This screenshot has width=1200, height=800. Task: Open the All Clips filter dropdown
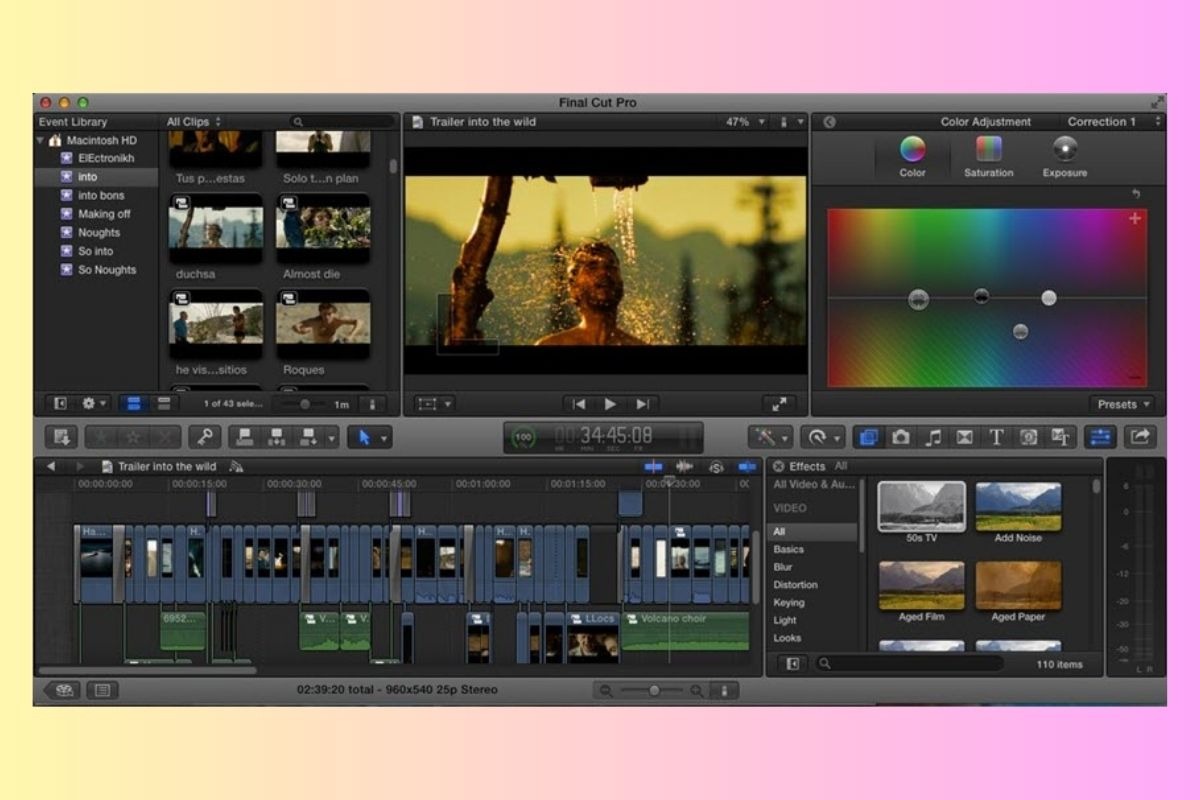click(x=194, y=122)
